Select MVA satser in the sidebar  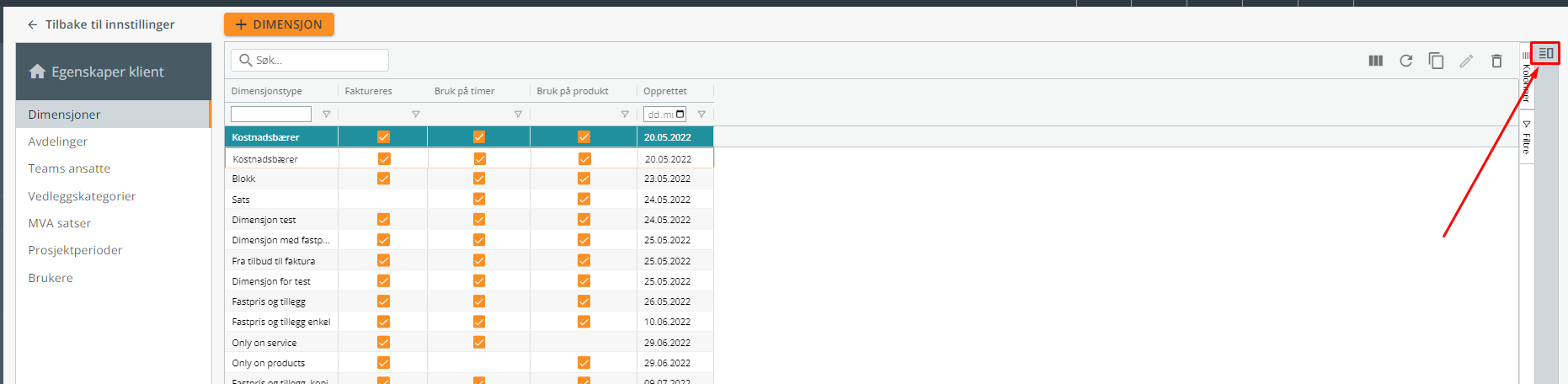pyautogui.click(x=59, y=223)
